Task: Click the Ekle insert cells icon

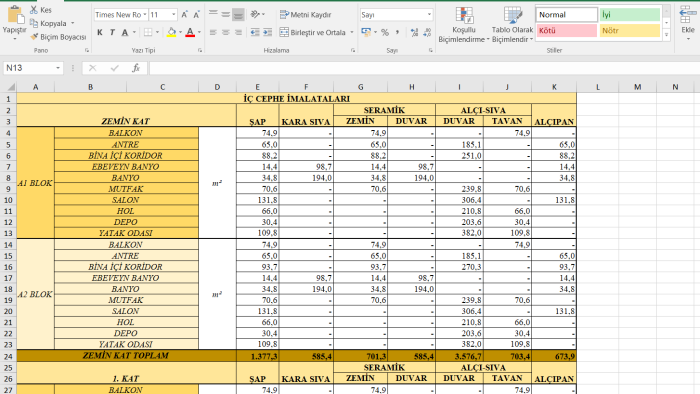Action: pos(688,16)
